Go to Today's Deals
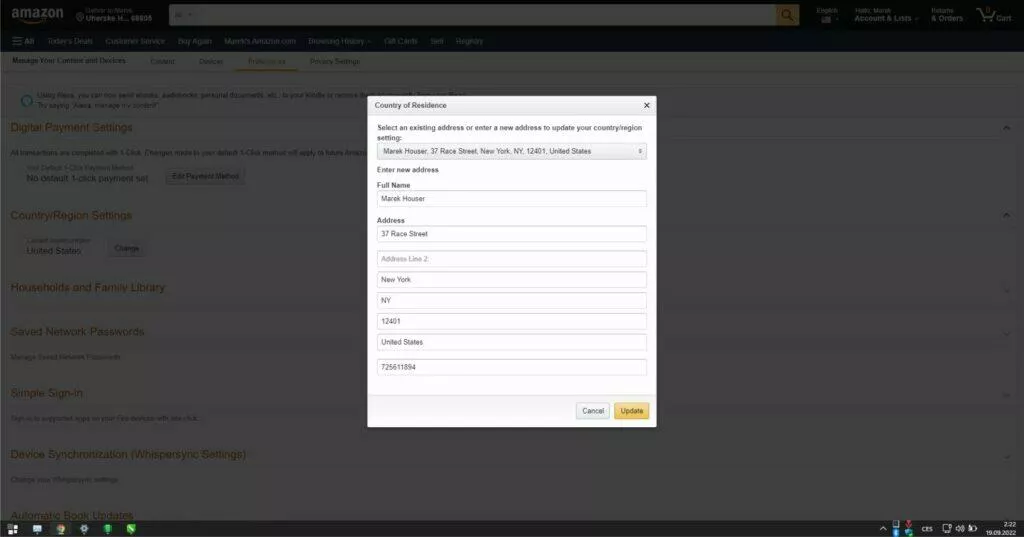This screenshot has height=537, width=1024. (x=70, y=41)
